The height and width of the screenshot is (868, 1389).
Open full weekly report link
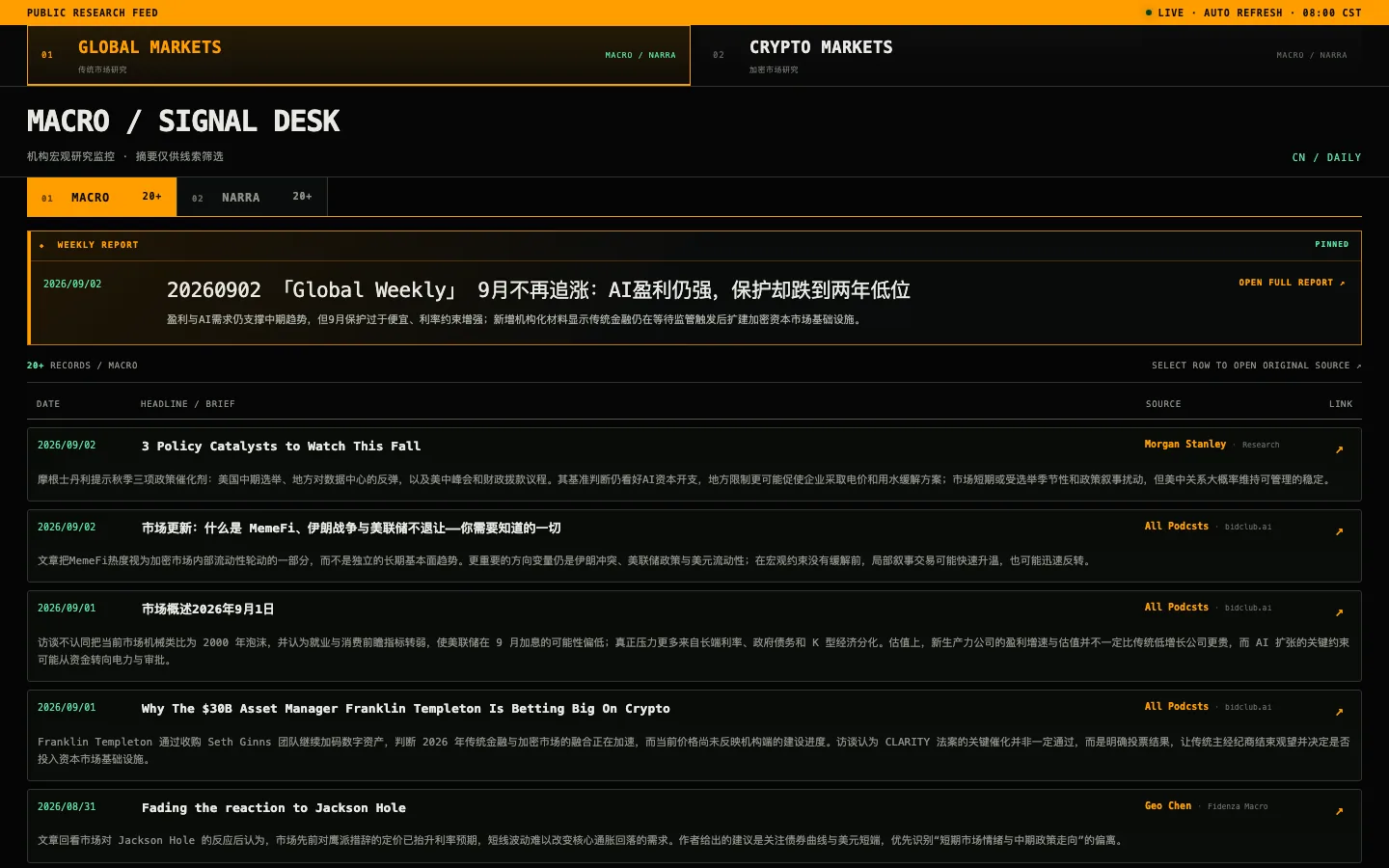click(1292, 283)
